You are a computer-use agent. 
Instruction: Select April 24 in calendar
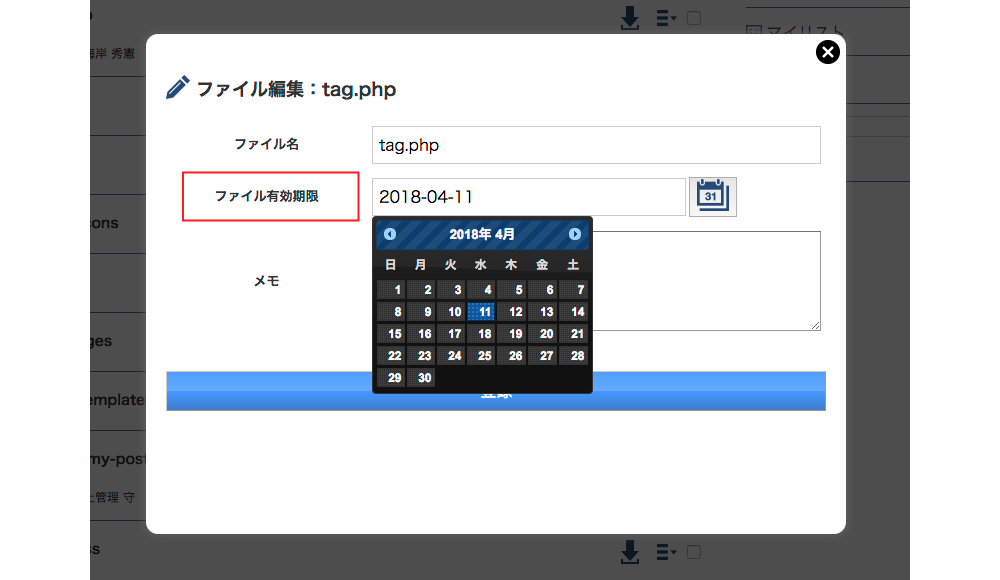[x=451, y=355]
